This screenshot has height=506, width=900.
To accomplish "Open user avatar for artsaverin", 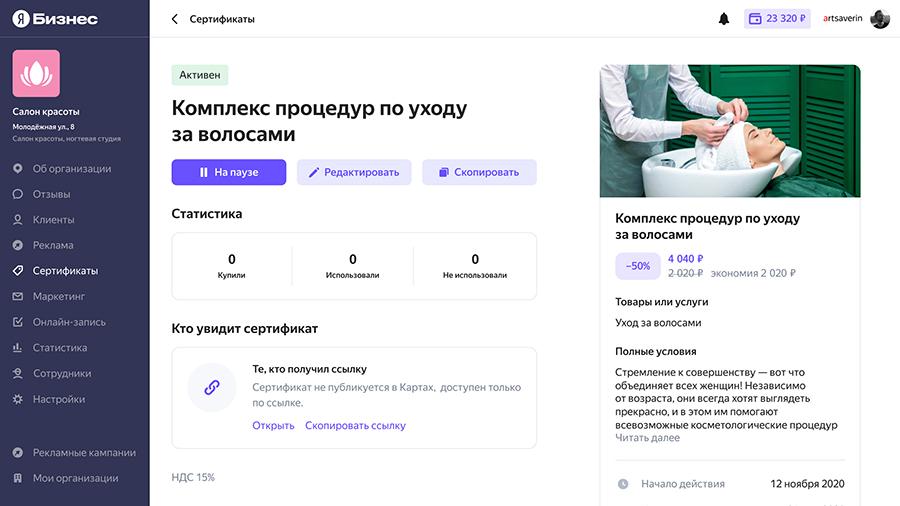I will coord(880,19).
